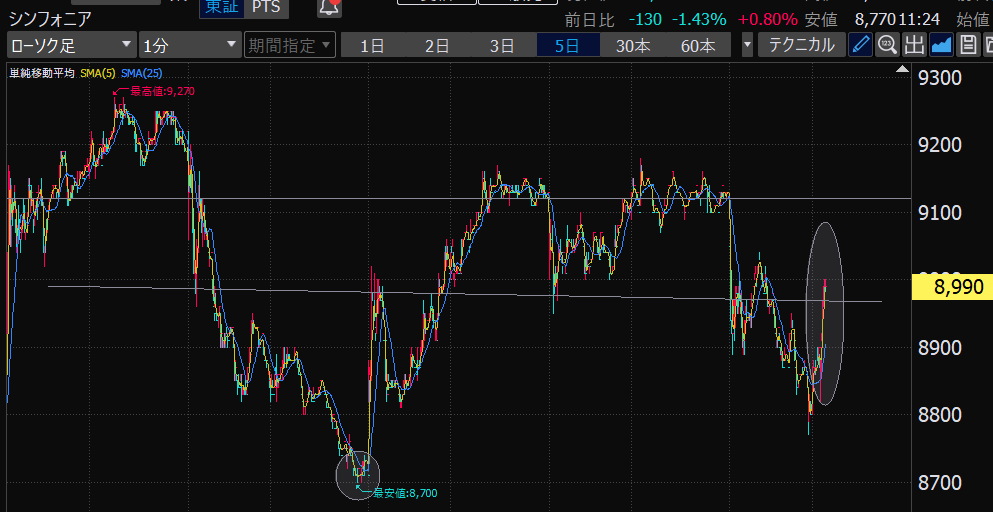Click the partially visible icon after save

tap(987, 45)
